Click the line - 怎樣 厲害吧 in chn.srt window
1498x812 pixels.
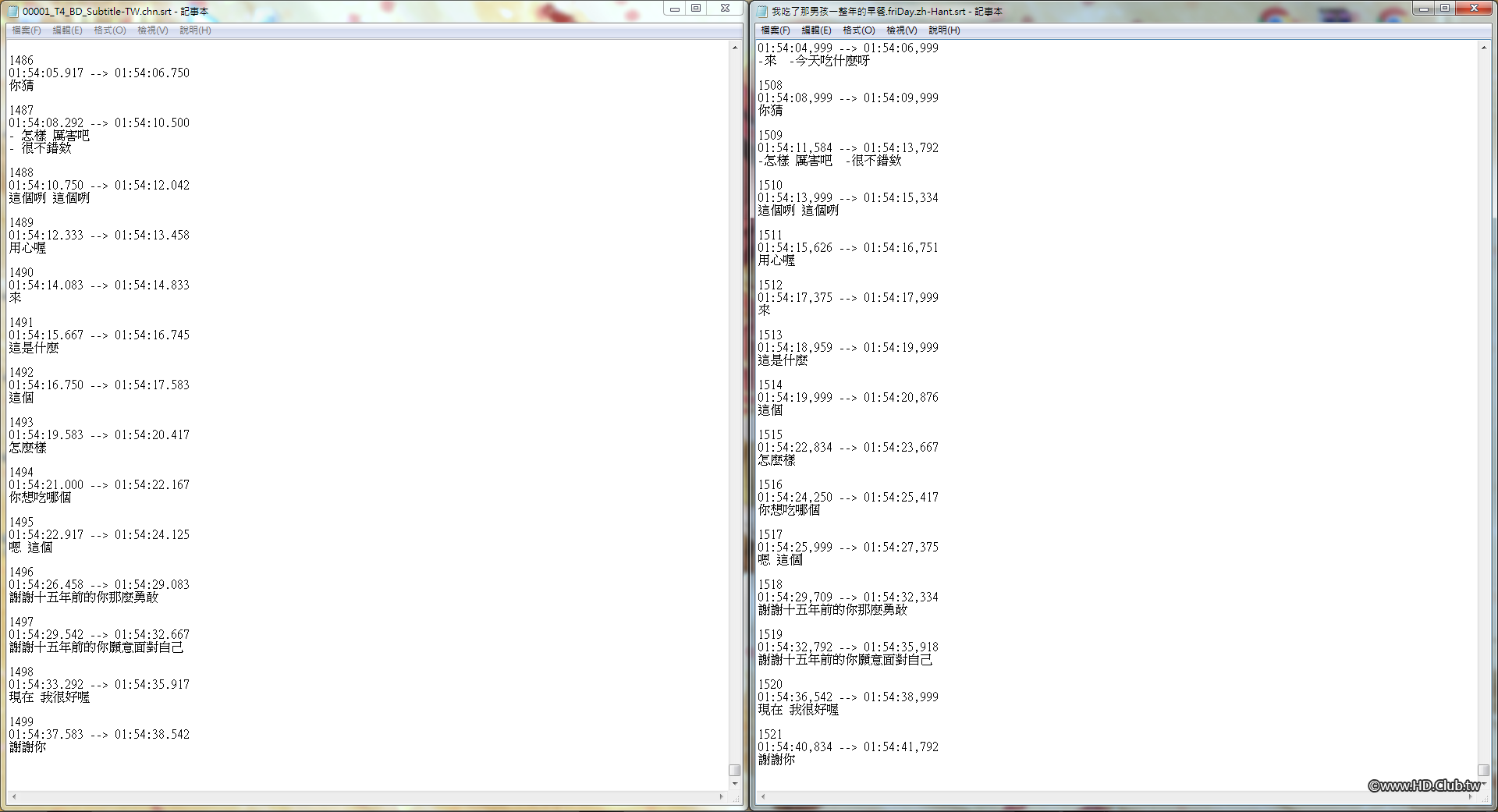[49, 135]
